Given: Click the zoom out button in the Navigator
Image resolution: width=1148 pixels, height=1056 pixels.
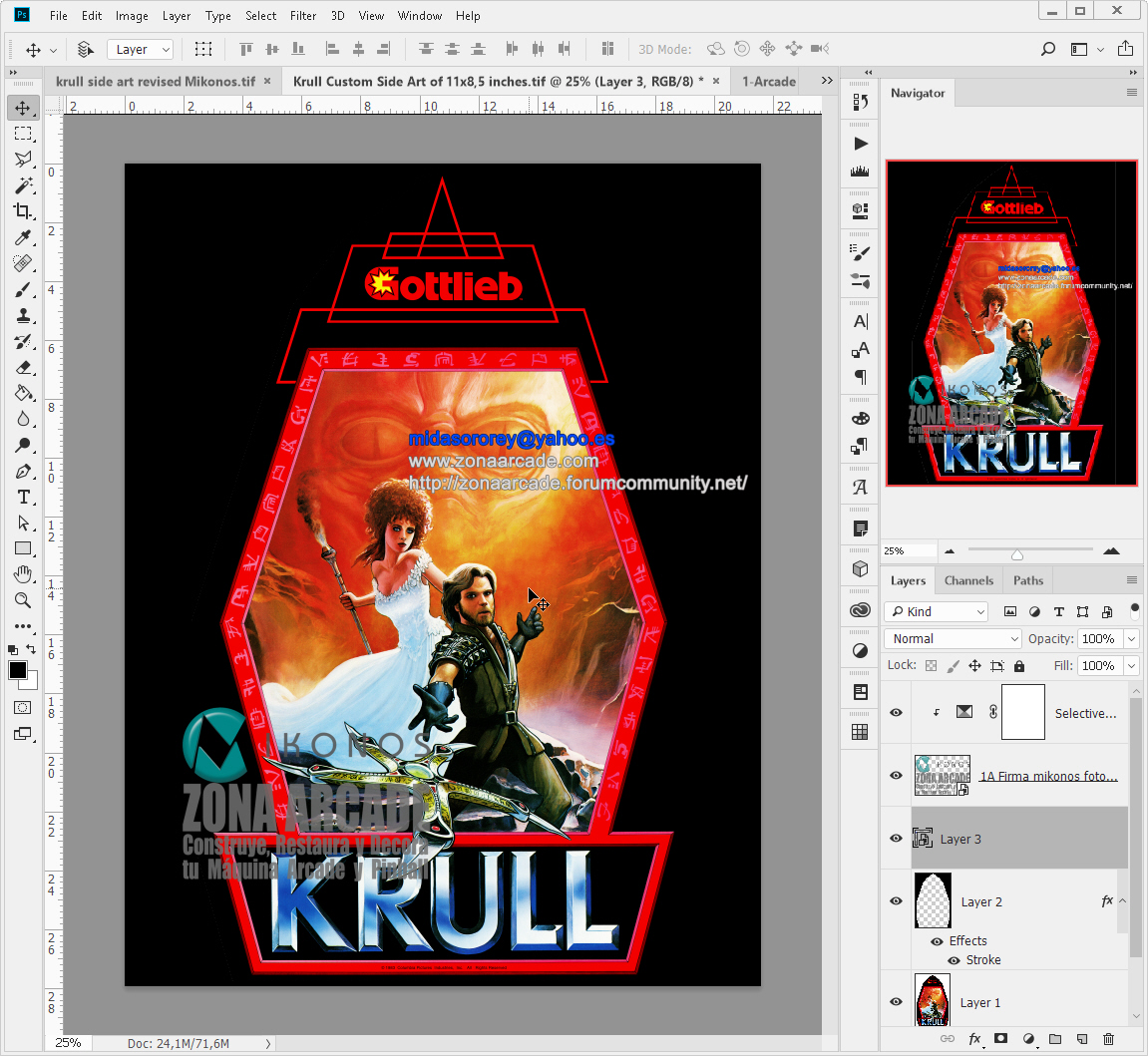Looking at the screenshot, I should (x=950, y=549).
